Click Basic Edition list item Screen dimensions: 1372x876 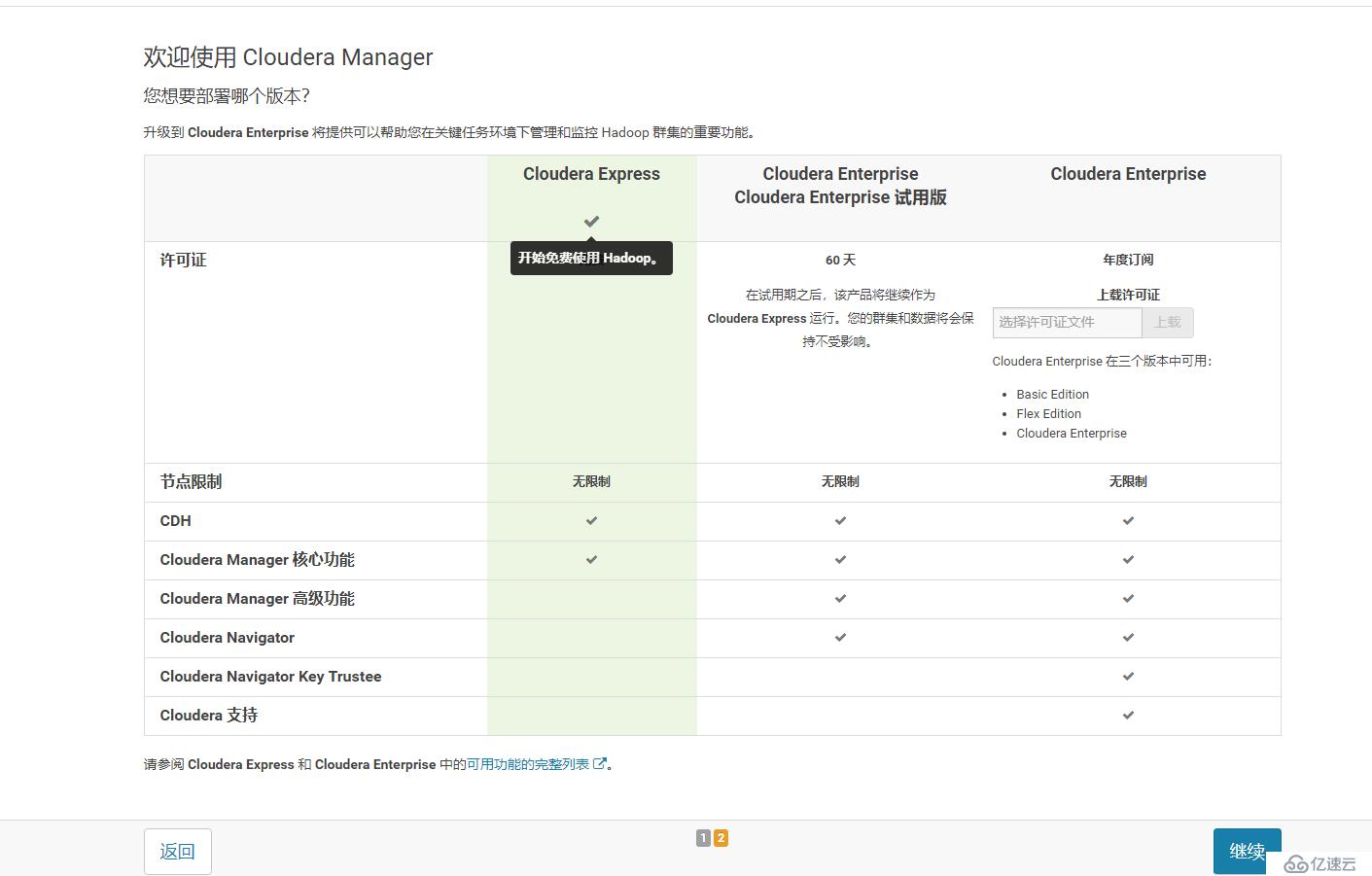coord(1052,394)
